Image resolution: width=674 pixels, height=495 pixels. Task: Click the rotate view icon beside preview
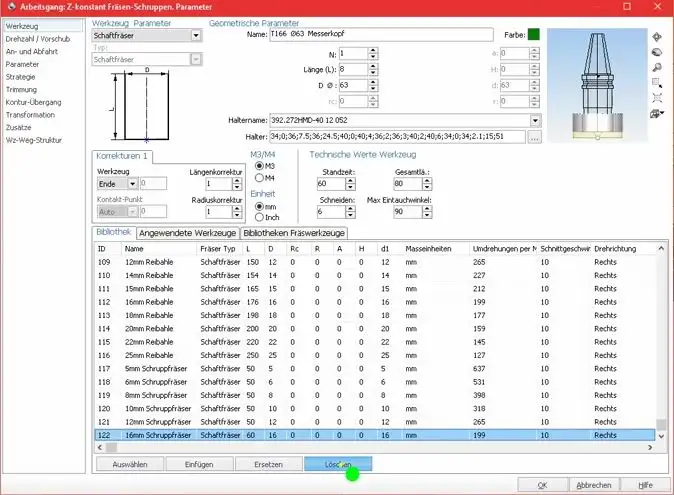coord(656,52)
